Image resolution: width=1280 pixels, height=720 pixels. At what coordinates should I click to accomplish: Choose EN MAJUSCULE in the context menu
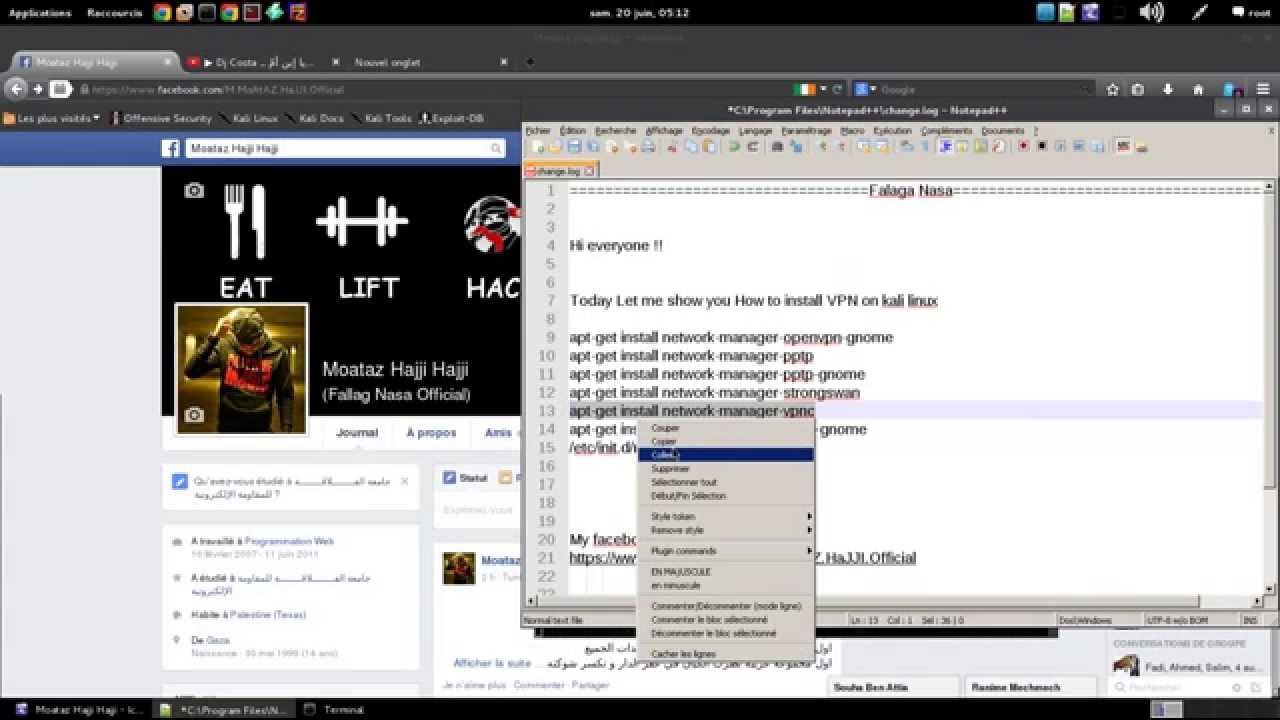(726, 572)
